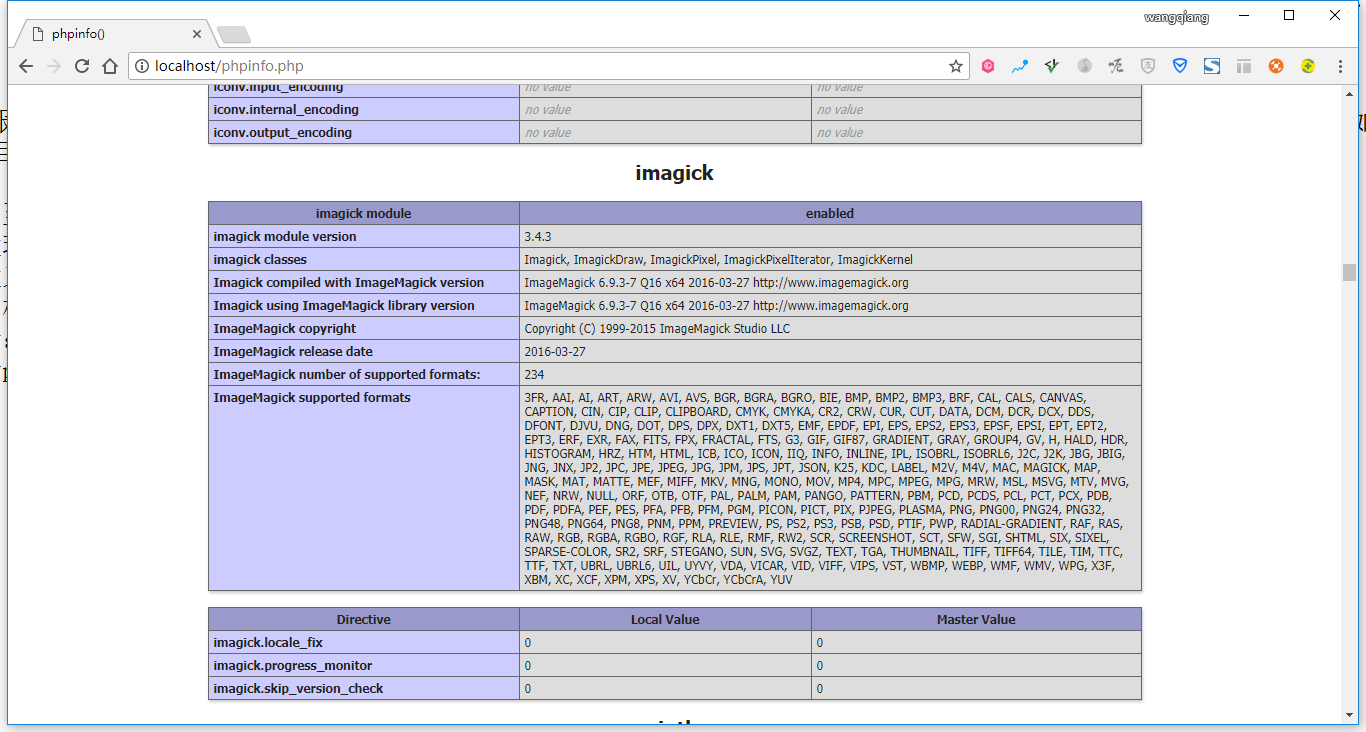Open Chrome's three-dot menu

[x=1340, y=66]
